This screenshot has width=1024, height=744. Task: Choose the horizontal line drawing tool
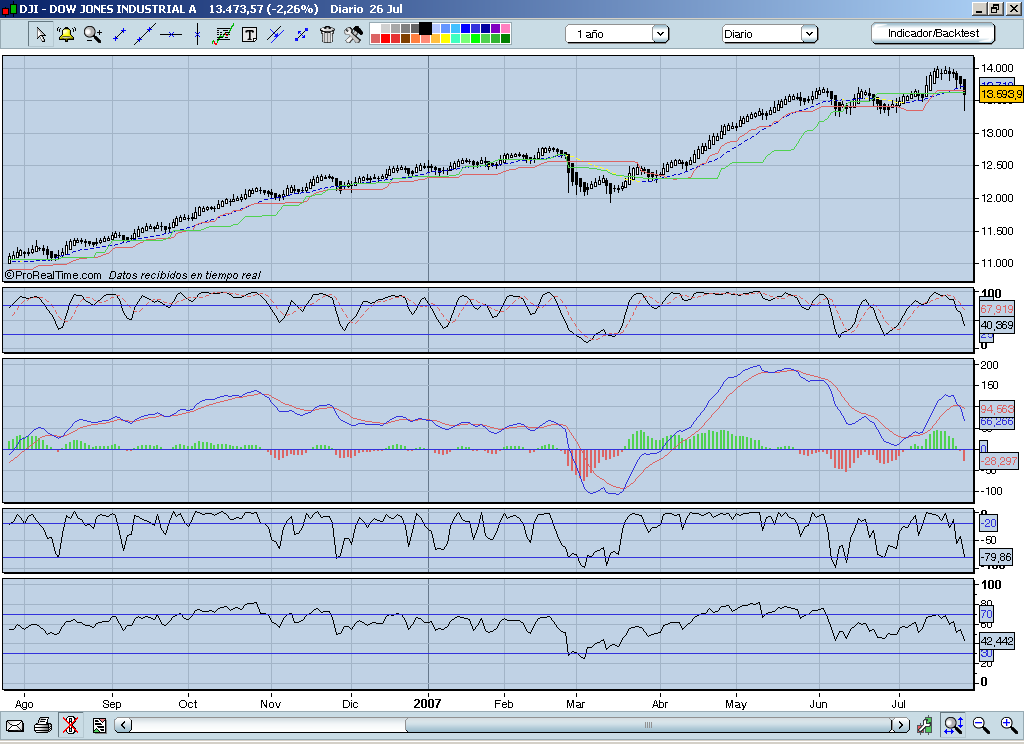(x=171, y=35)
